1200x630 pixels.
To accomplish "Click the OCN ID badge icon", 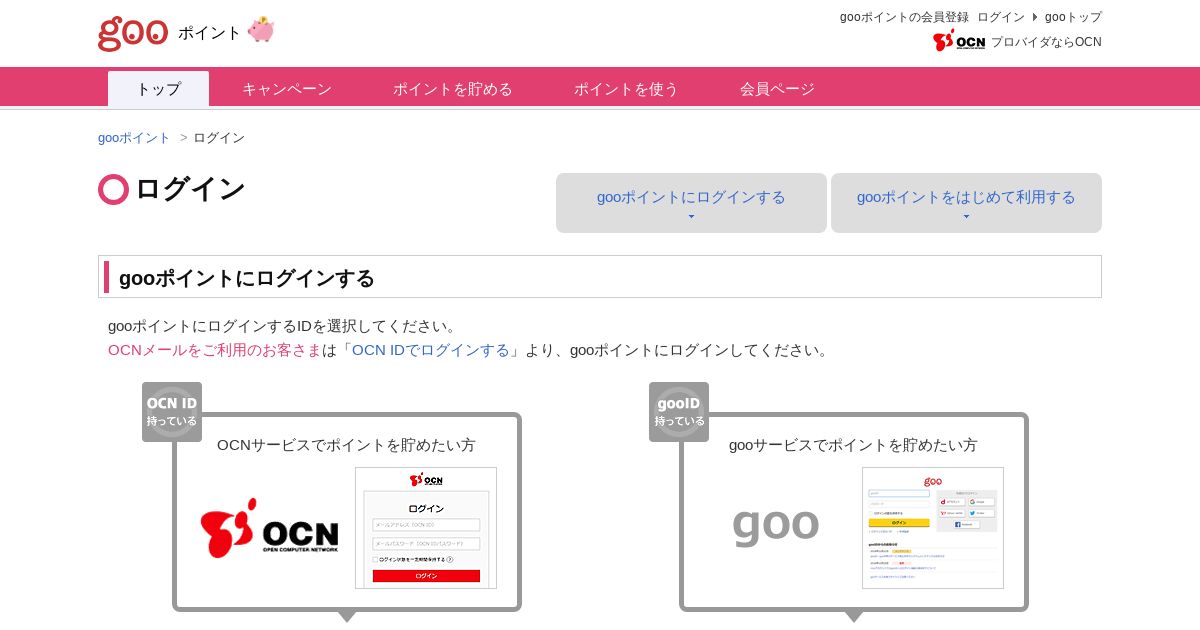I will tap(172, 412).
